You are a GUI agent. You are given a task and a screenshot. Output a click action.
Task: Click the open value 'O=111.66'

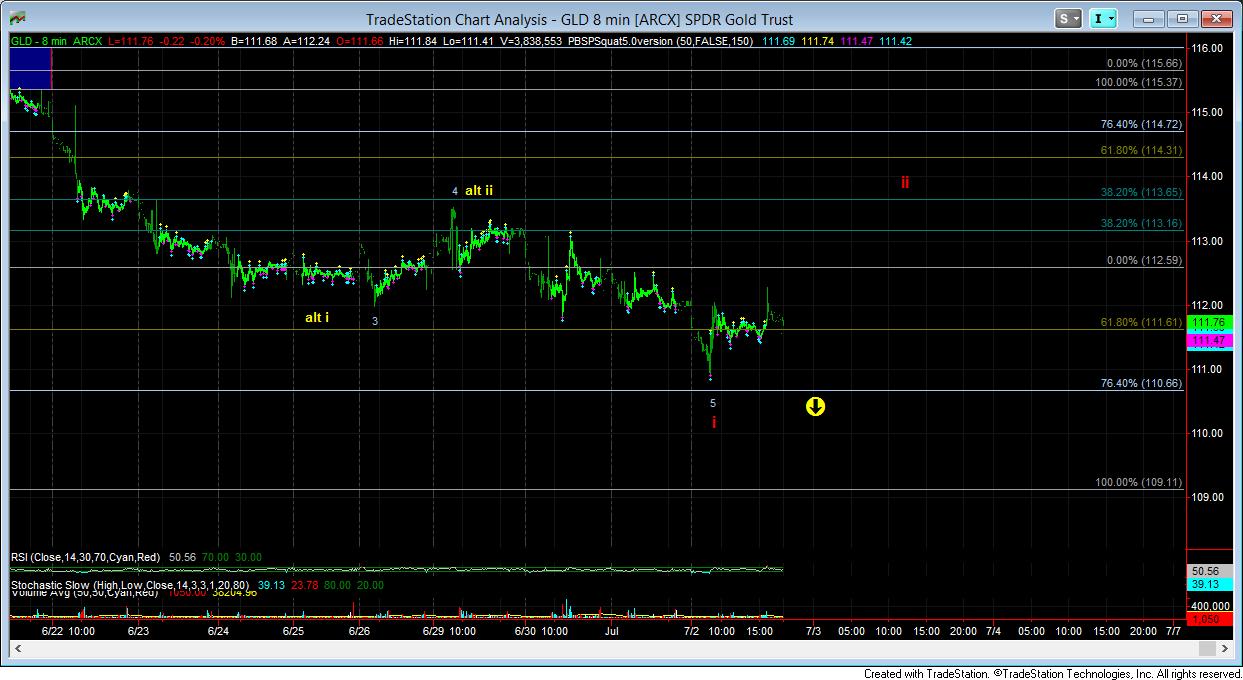[x=358, y=41]
